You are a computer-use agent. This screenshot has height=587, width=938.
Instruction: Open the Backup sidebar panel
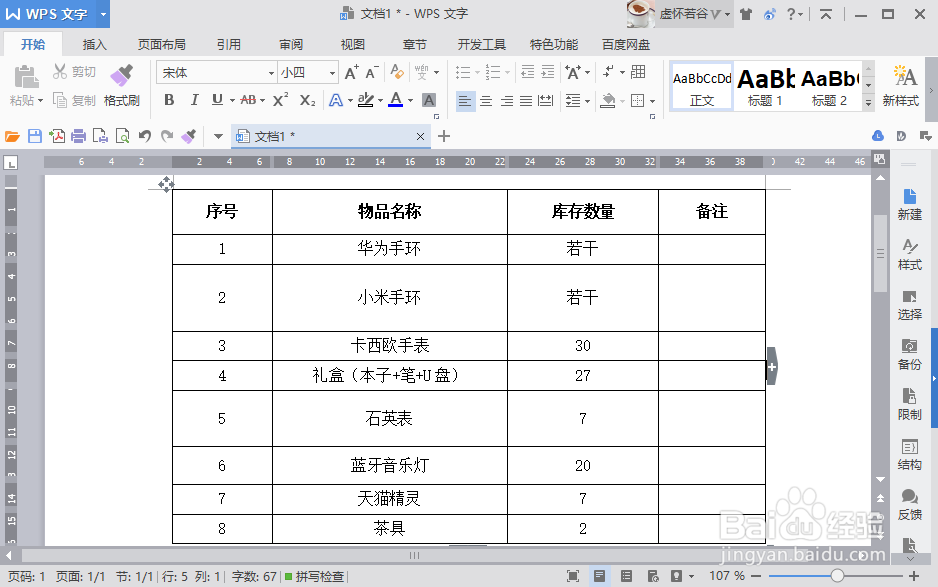click(x=909, y=355)
